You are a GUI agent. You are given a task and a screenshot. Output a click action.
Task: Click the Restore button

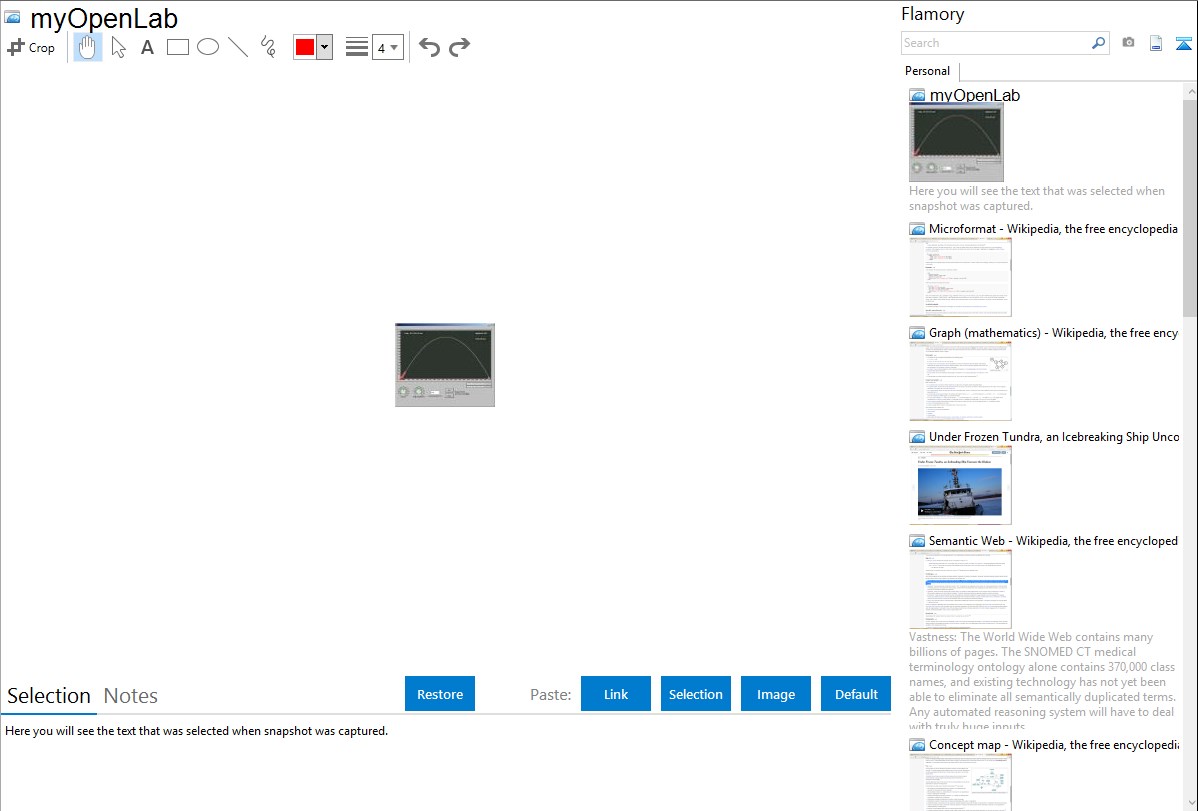[440, 694]
